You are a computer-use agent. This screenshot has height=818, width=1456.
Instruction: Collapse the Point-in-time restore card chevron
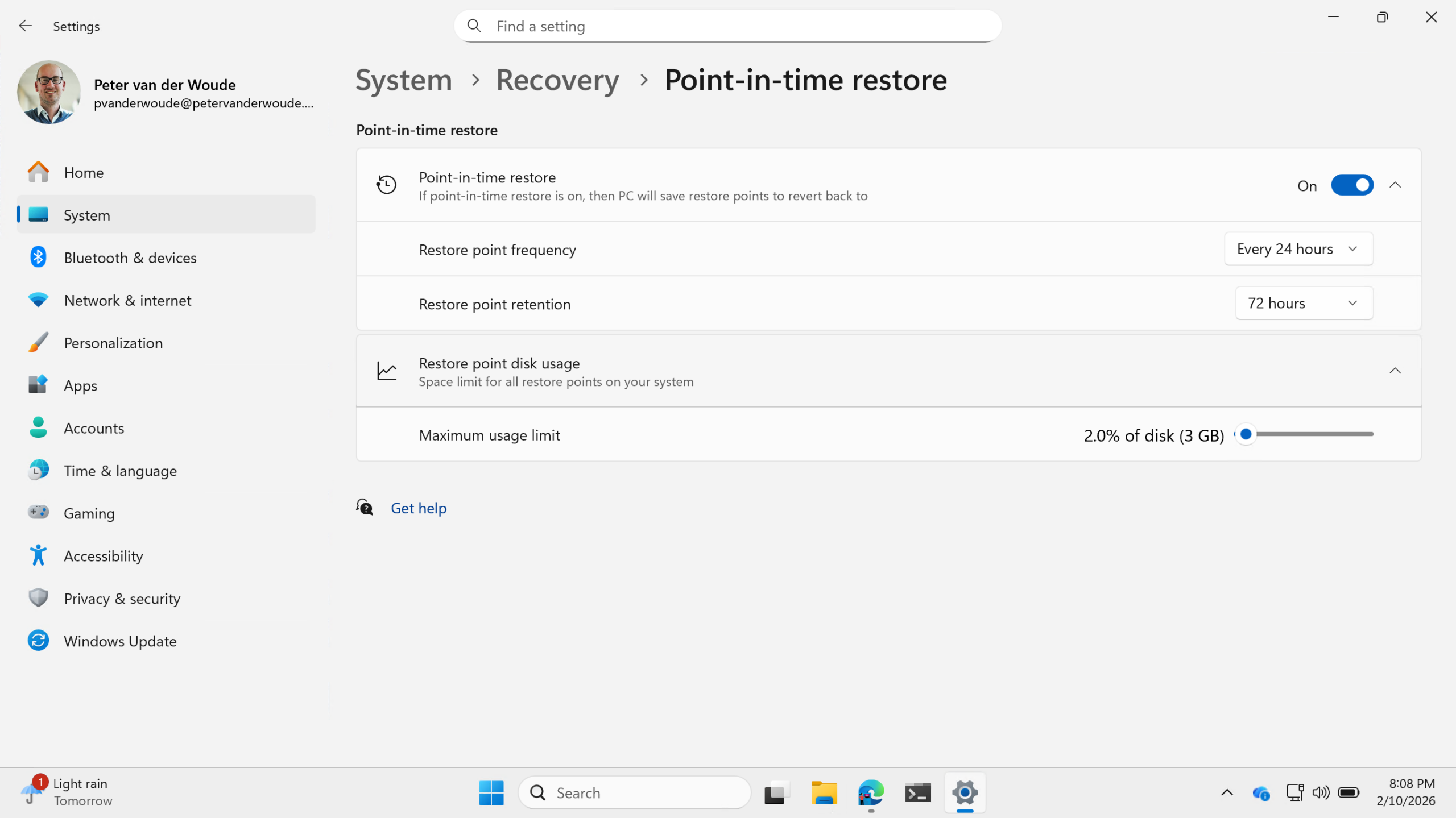1395,185
